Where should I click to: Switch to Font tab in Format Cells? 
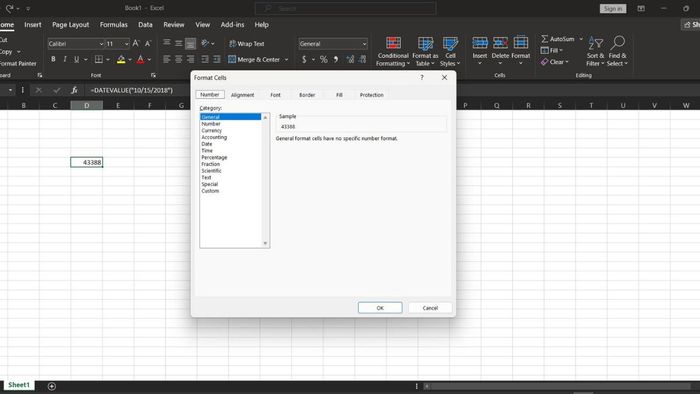click(x=275, y=95)
